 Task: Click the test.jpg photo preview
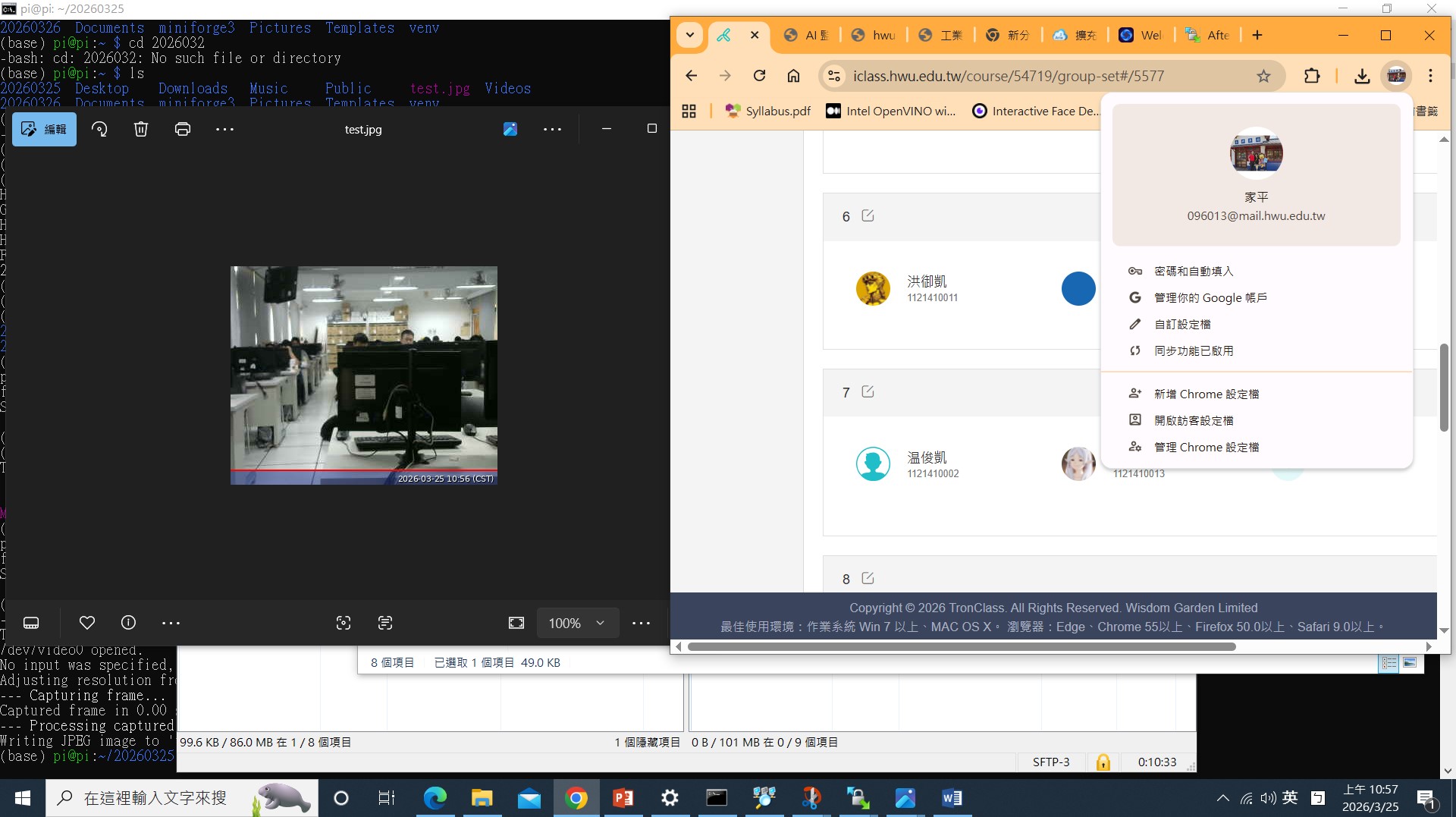tap(364, 375)
